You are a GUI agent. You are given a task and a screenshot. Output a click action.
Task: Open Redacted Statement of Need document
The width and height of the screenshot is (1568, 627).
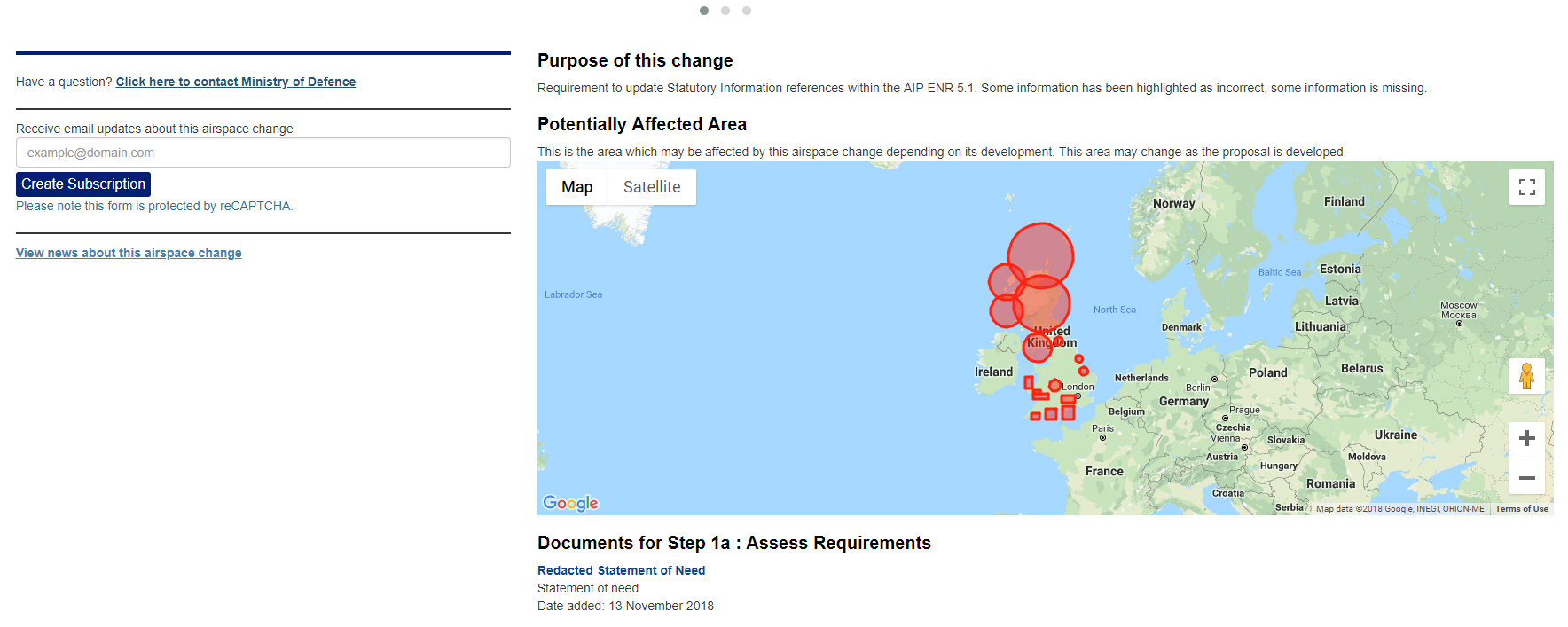pyautogui.click(x=621, y=569)
